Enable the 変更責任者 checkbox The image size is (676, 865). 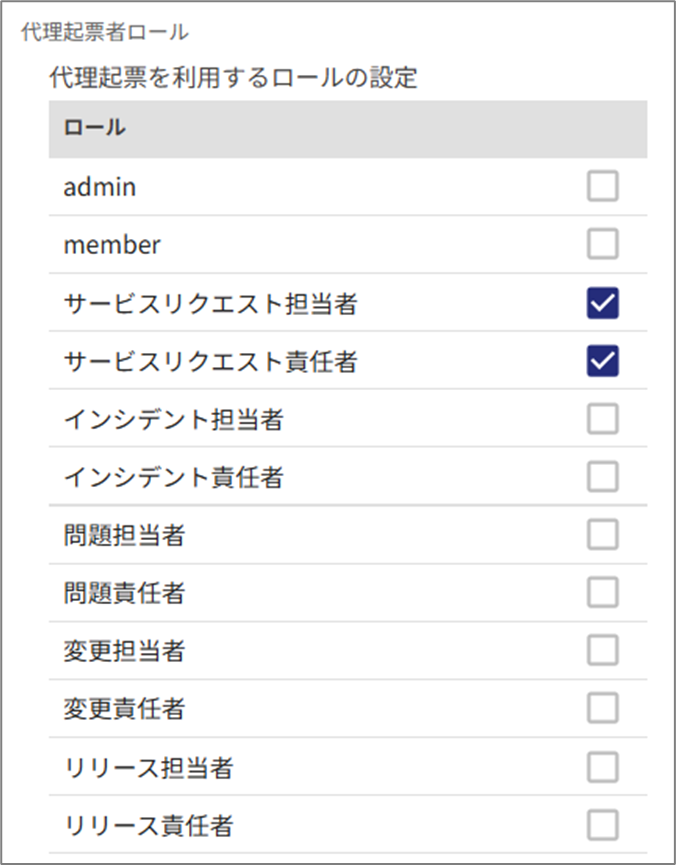(x=602, y=709)
